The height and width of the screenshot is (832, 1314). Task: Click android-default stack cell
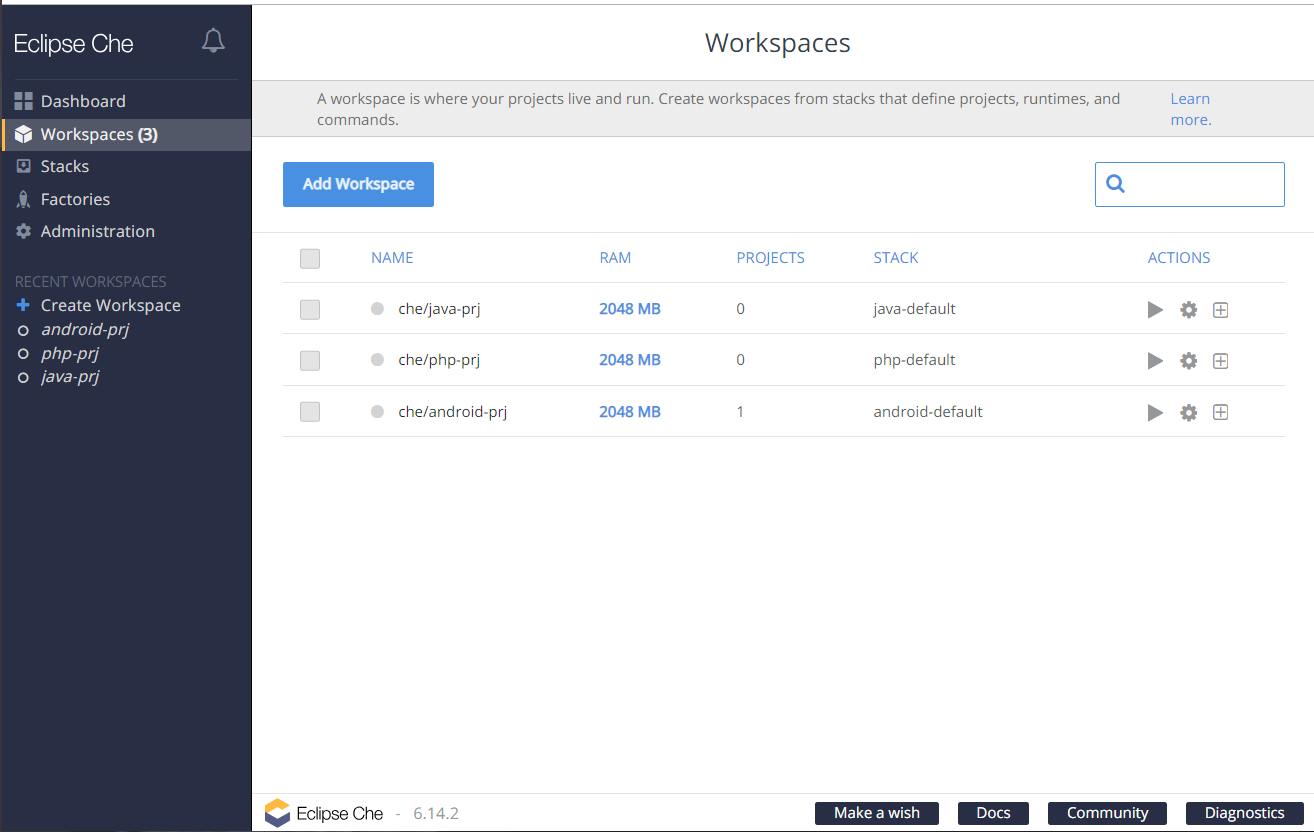(928, 411)
